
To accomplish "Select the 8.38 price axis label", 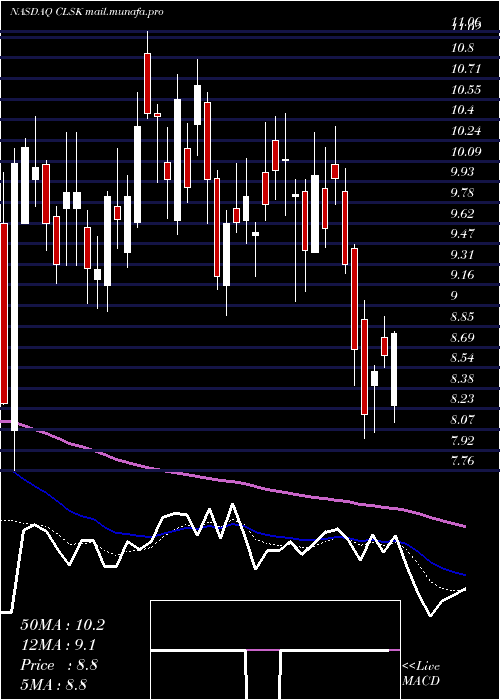I will [462, 379].
